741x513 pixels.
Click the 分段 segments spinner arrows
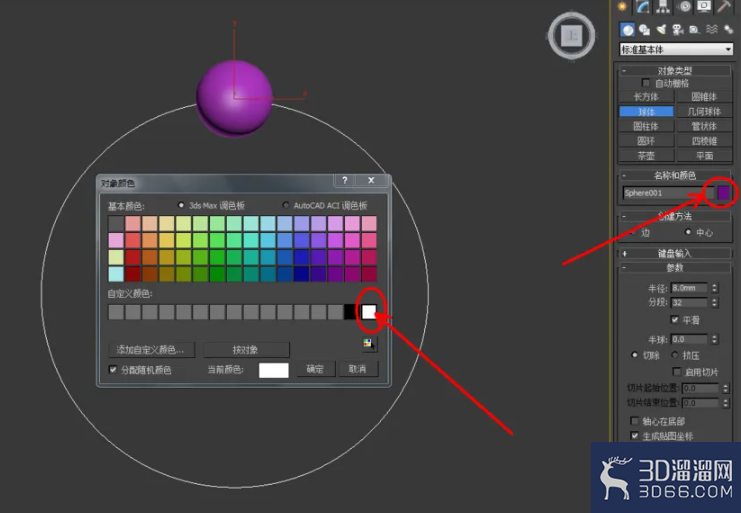pos(715,302)
